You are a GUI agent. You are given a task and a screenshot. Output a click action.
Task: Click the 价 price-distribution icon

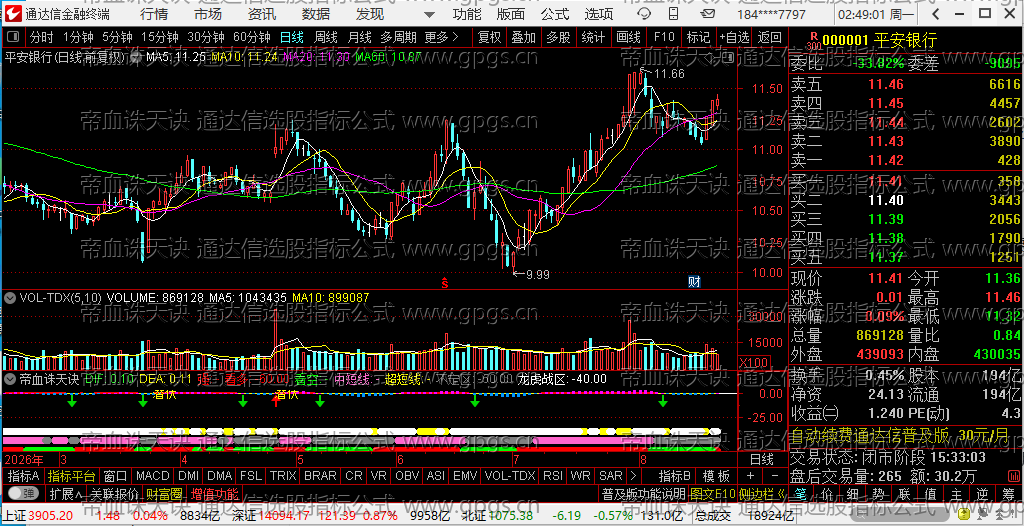[x=827, y=492]
